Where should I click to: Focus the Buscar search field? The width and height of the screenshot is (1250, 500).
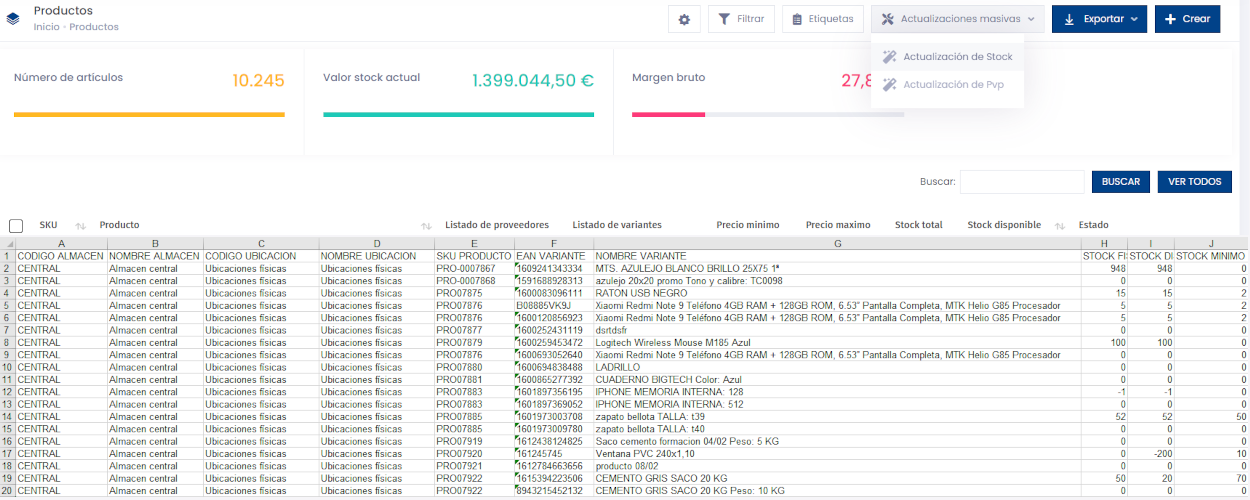click(x=1022, y=182)
